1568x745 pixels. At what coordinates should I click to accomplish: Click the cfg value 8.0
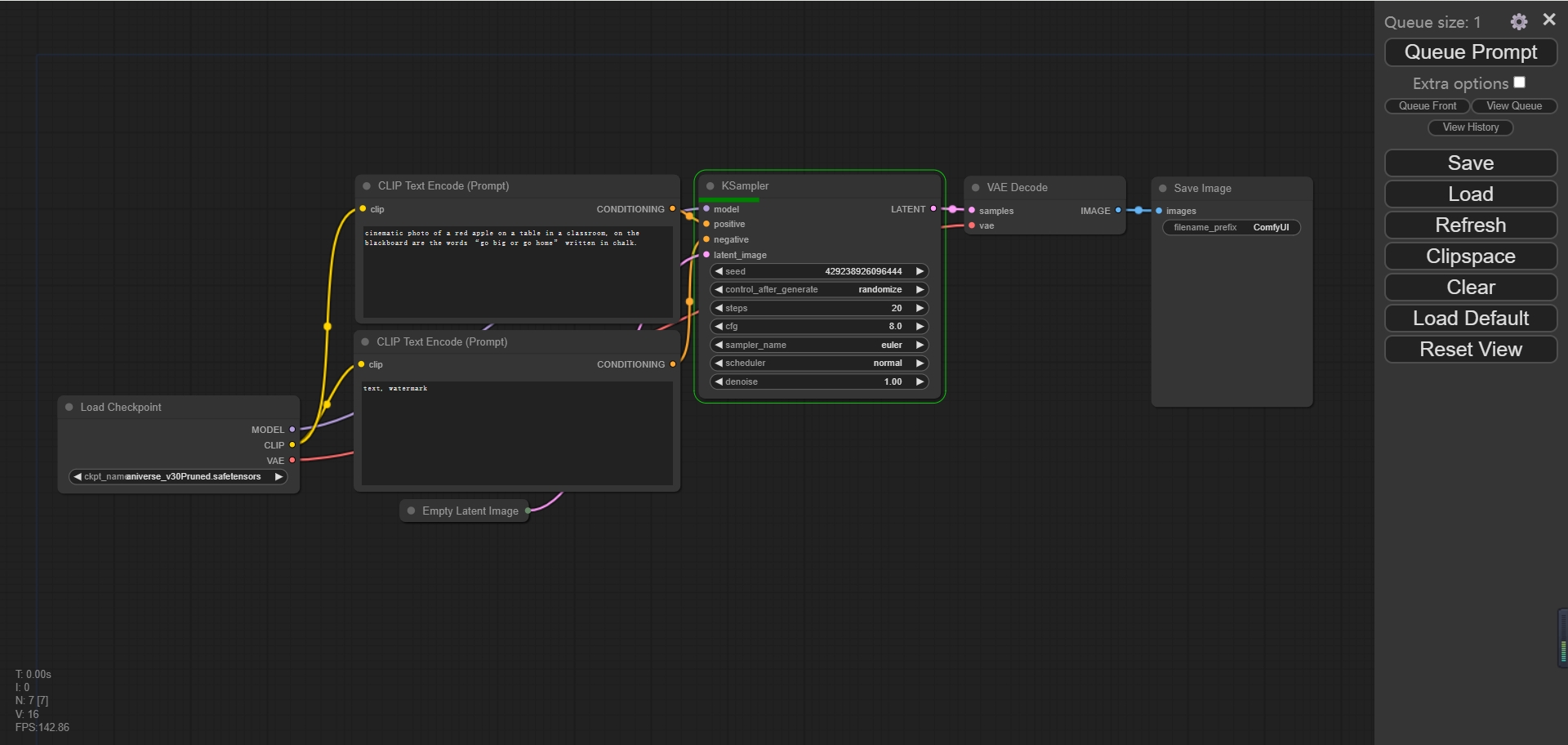tap(895, 327)
